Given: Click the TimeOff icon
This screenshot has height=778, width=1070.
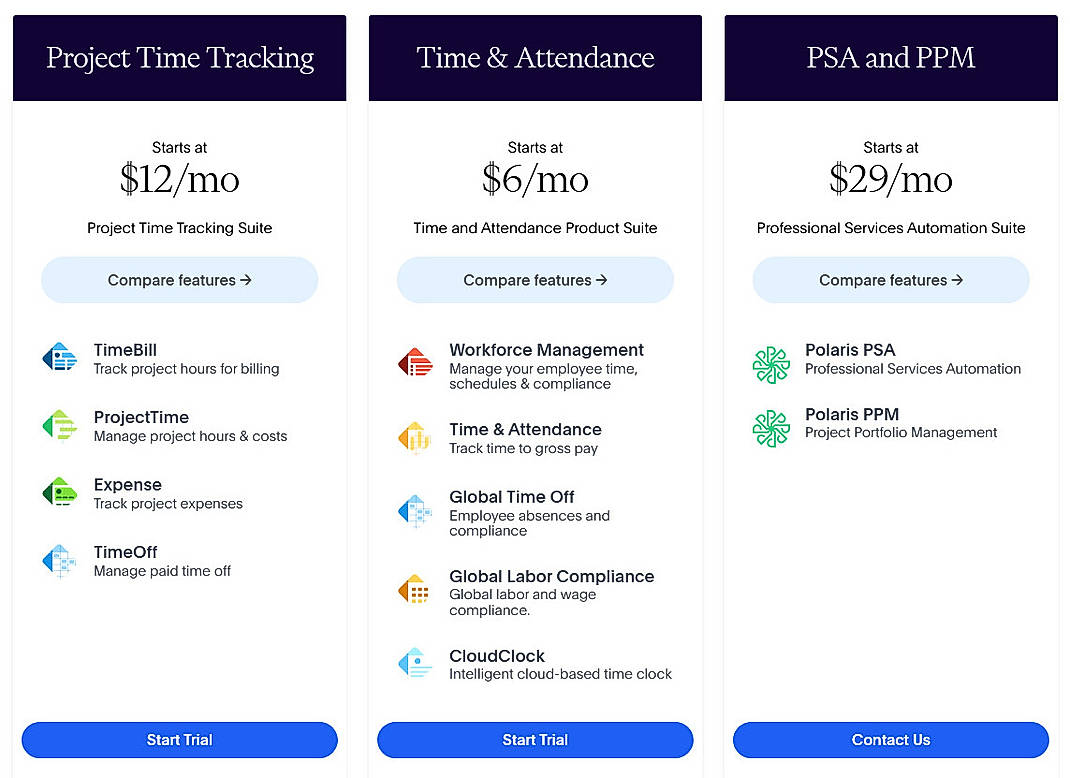Looking at the screenshot, I should 60,559.
